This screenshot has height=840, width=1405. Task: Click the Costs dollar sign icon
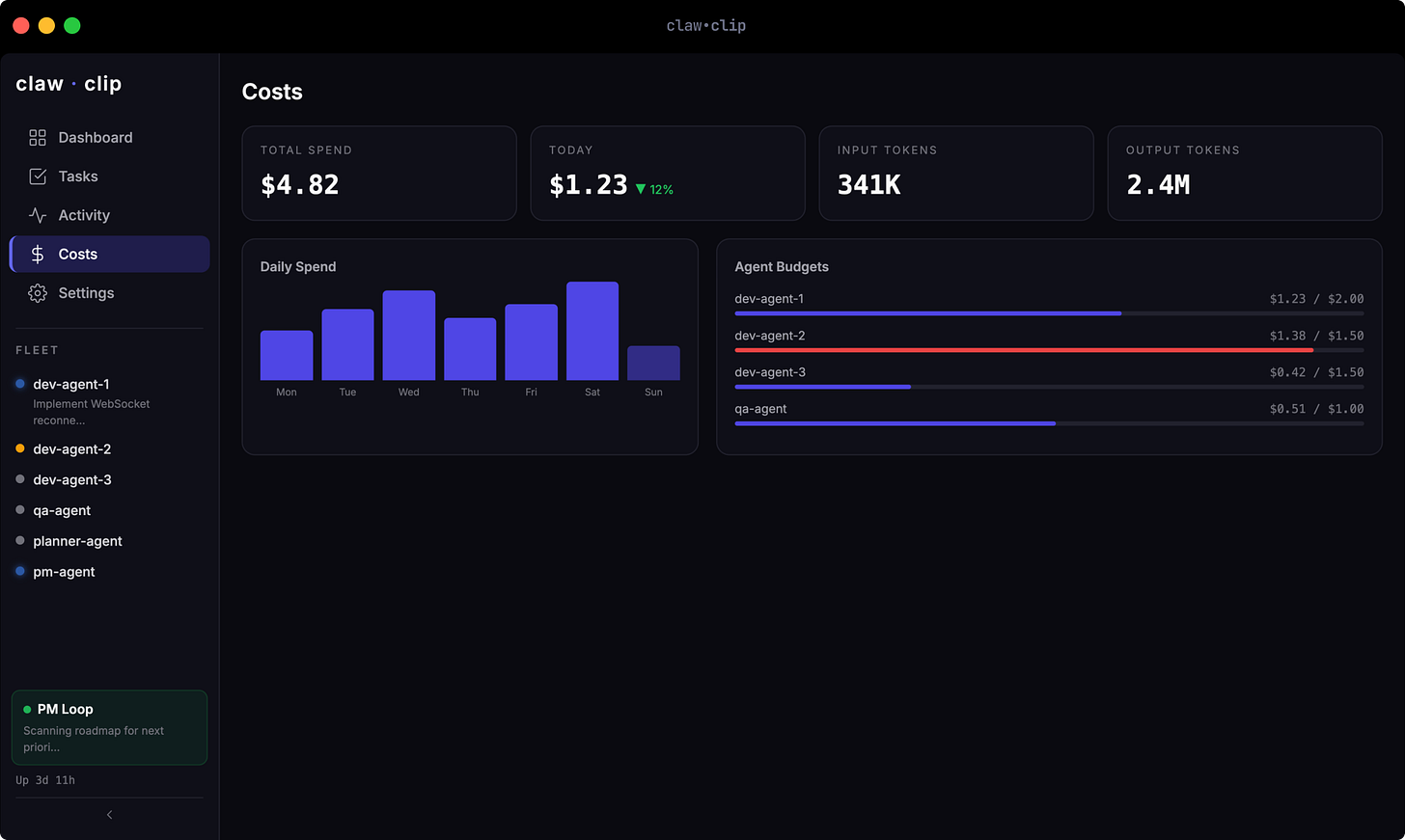click(x=38, y=254)
